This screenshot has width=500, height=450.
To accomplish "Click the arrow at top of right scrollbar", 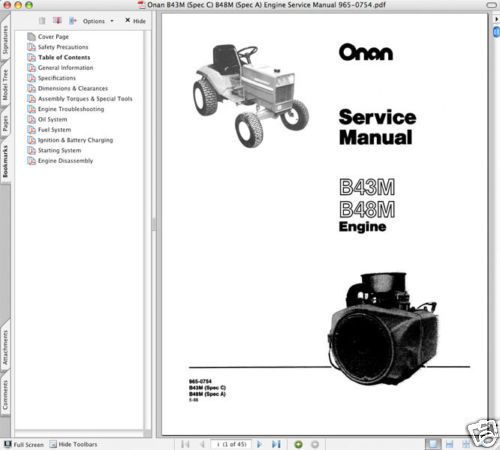I will (x=496, y=19).
